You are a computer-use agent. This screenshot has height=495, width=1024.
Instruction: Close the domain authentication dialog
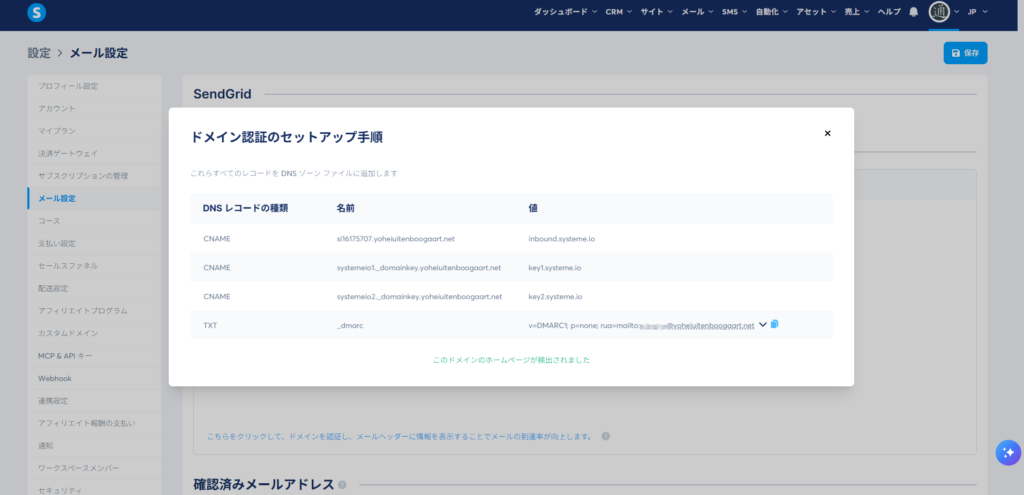[x=827, y=133]
